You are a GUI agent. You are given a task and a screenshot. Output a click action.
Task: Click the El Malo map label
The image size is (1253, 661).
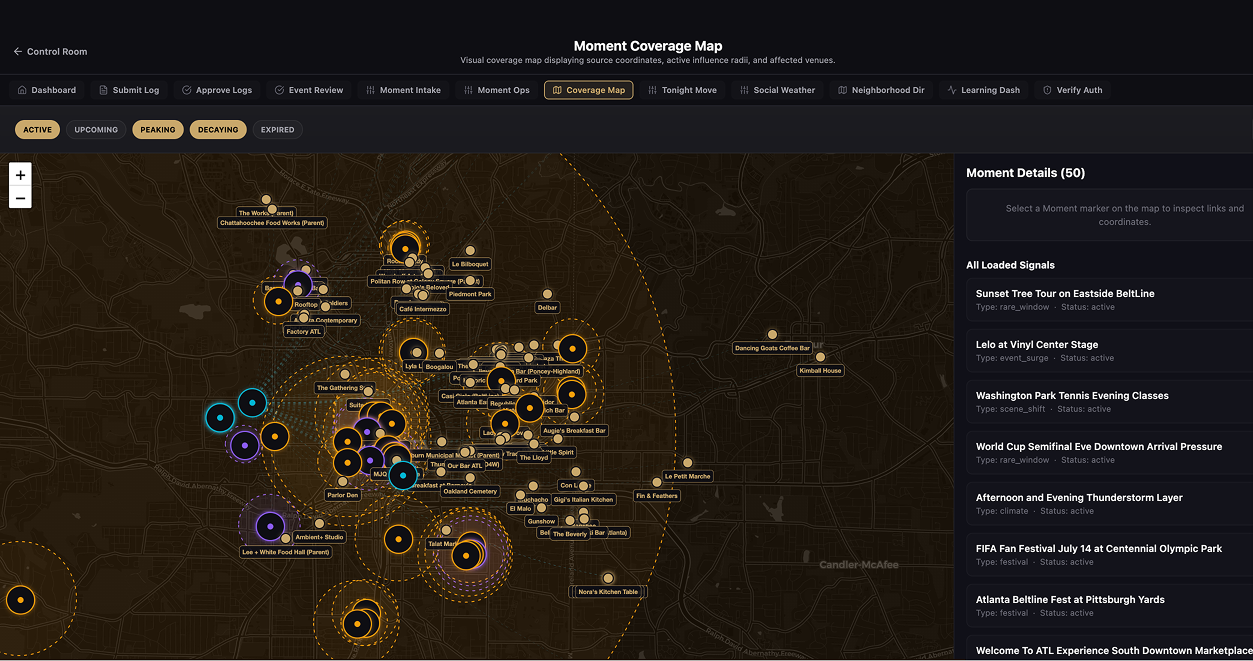click(x=520, y=508)
